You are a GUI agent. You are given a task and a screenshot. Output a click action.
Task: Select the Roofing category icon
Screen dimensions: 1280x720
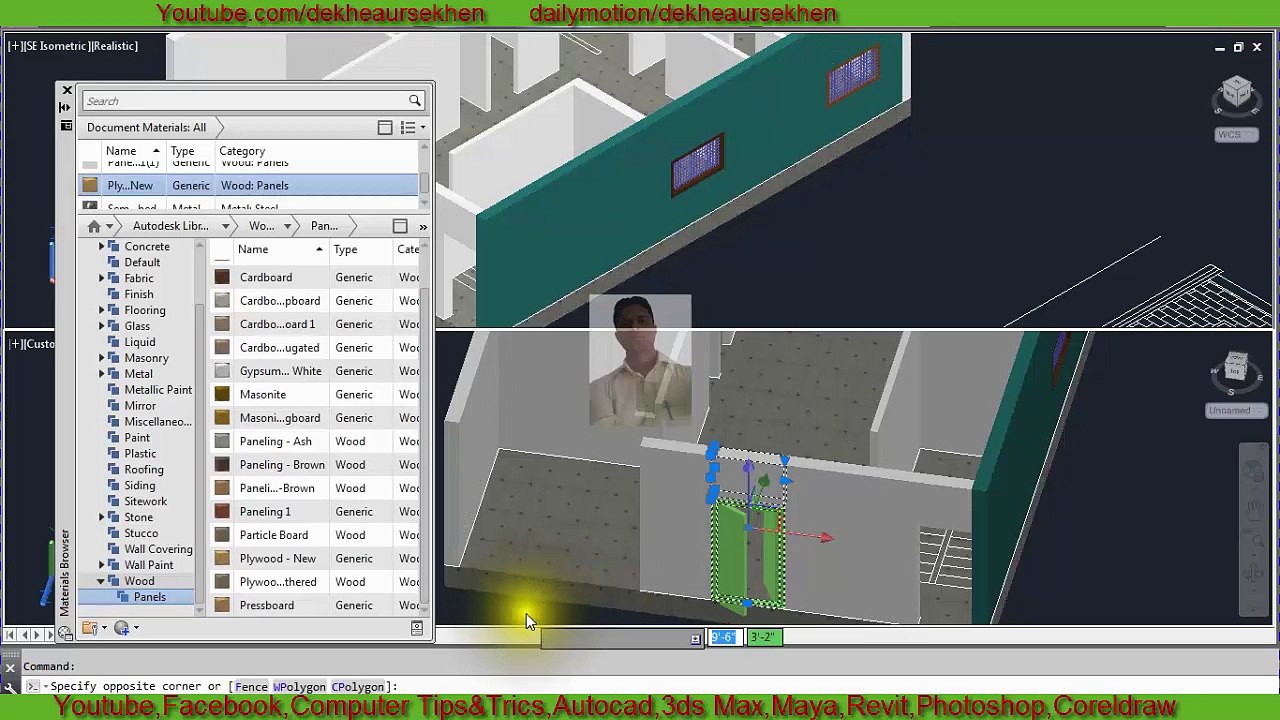click(x=114, y=469)
